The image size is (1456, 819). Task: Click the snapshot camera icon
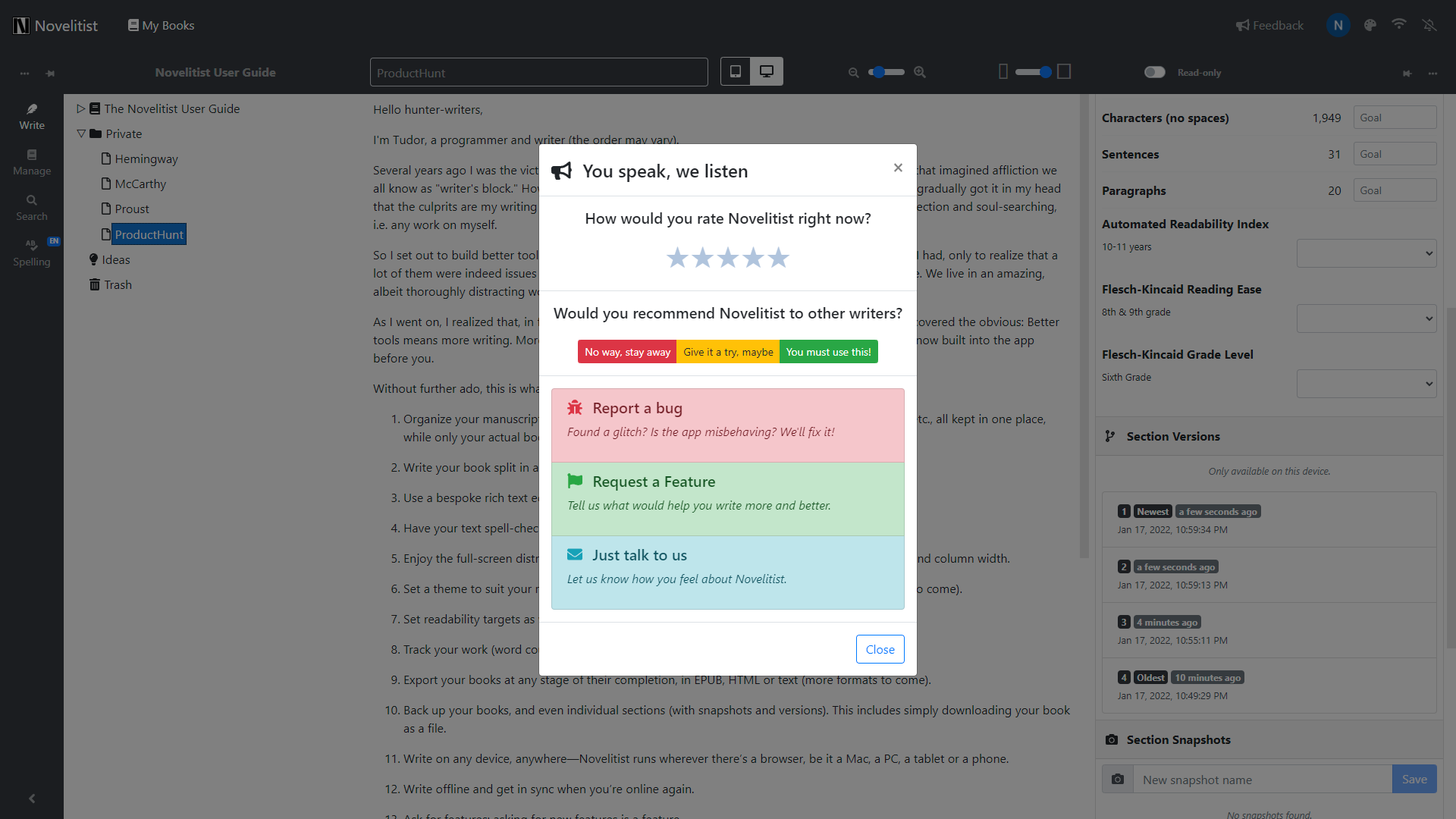click(1118, 779)
